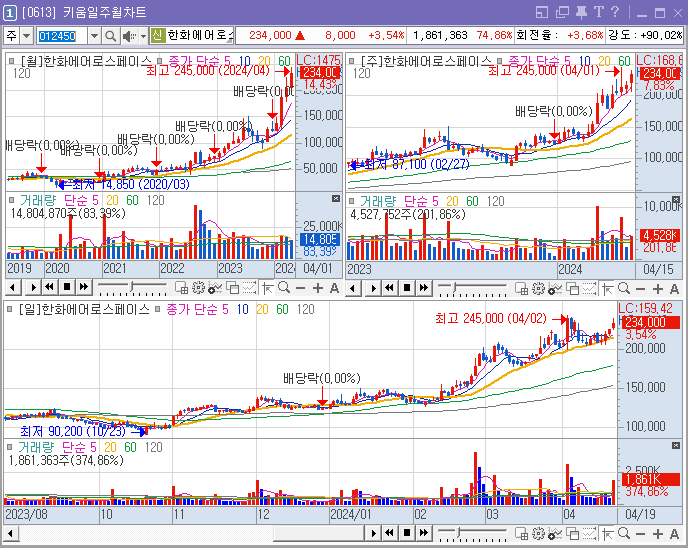Viewport: 688px width, 548px height.
Task: Toggle square marker before daily 거래량 label
Action: pyautogui.click(x=10, y=447)
